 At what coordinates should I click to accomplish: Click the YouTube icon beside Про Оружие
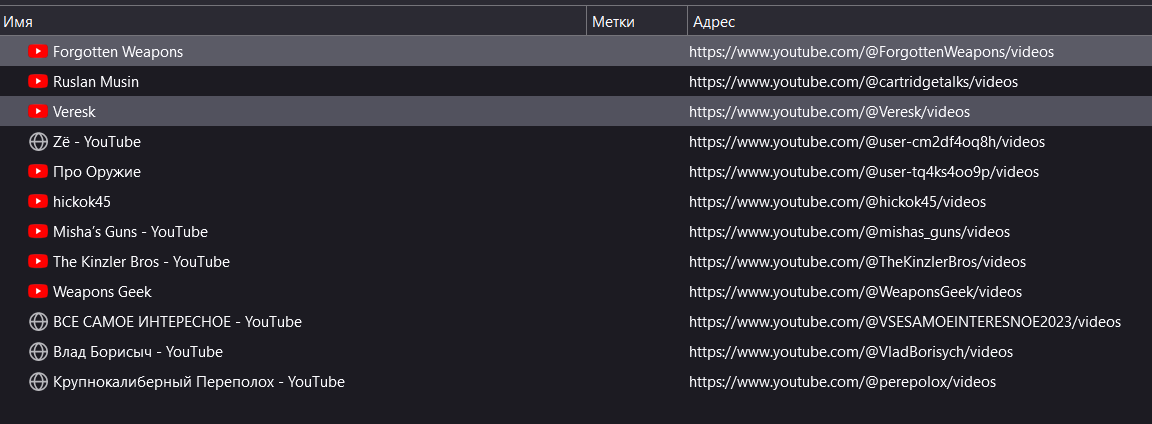pos(38,171)
